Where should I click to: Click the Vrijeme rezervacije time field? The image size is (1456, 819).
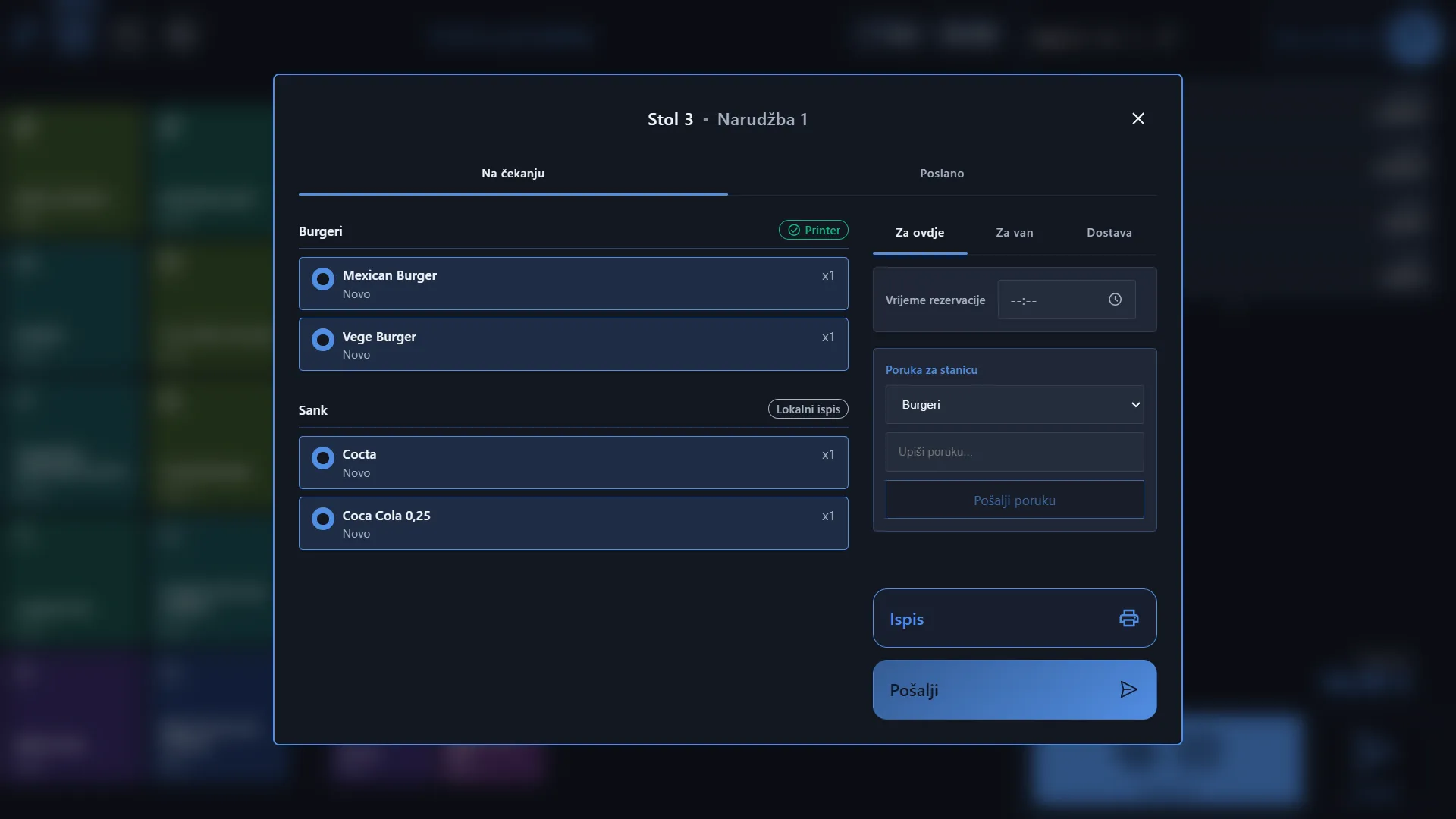[x=1066, y=300]
